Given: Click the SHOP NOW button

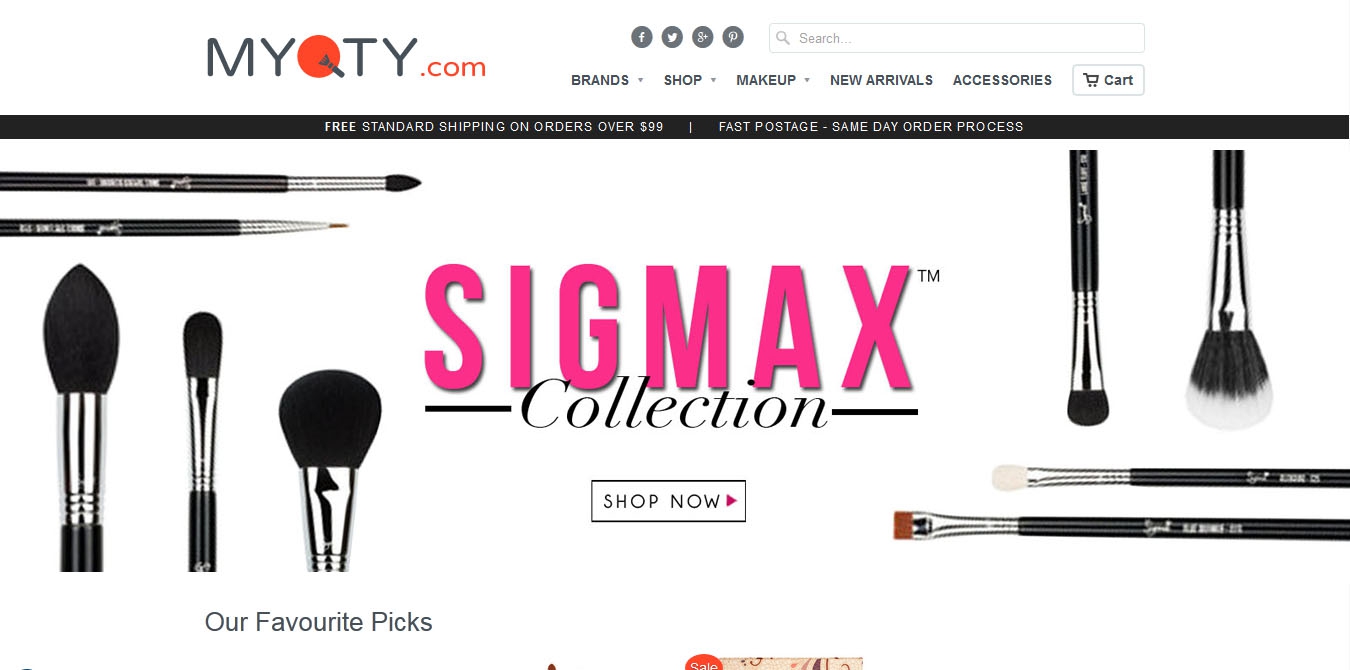Looking at the screenshot, I should pos(668,501).
